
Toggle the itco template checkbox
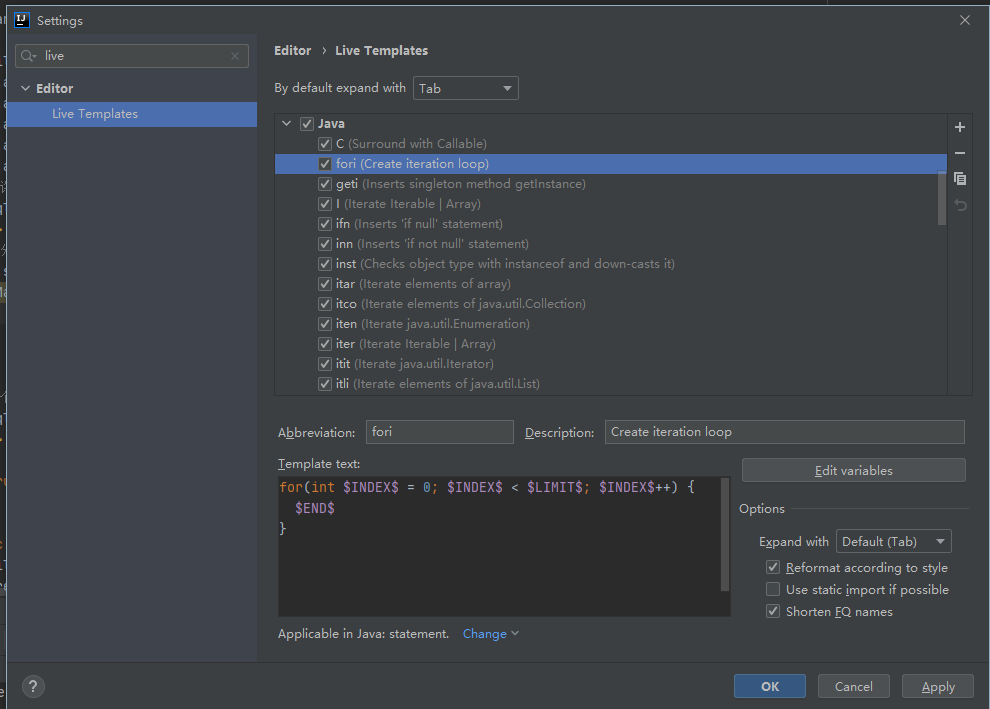pos(325,304)
